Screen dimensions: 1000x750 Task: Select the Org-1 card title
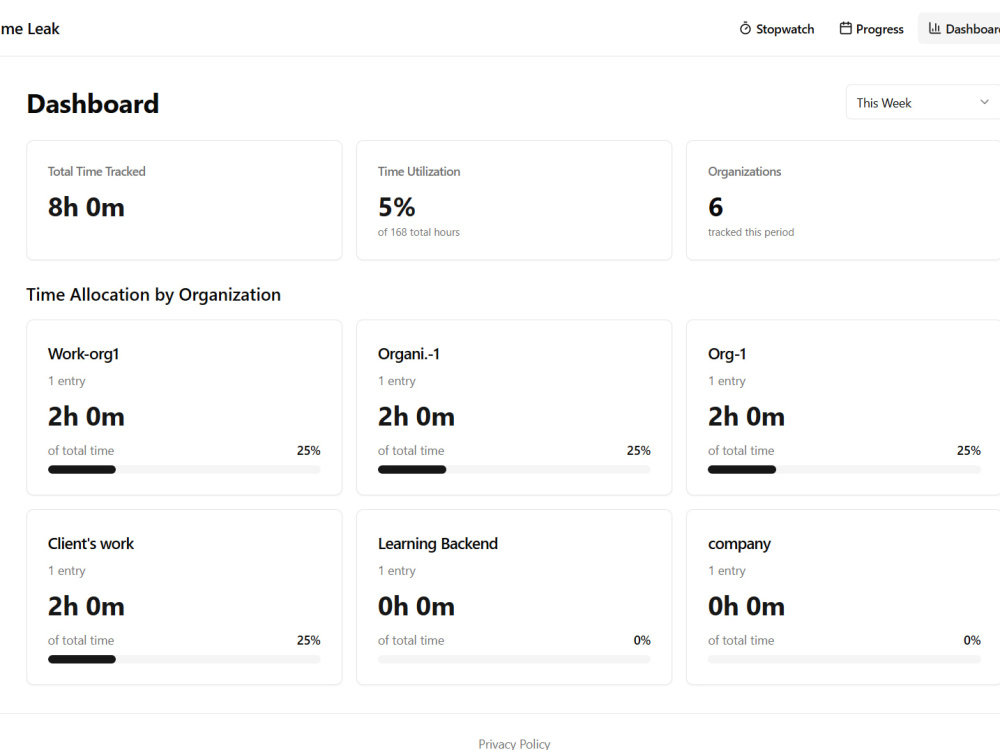point(727,354)
